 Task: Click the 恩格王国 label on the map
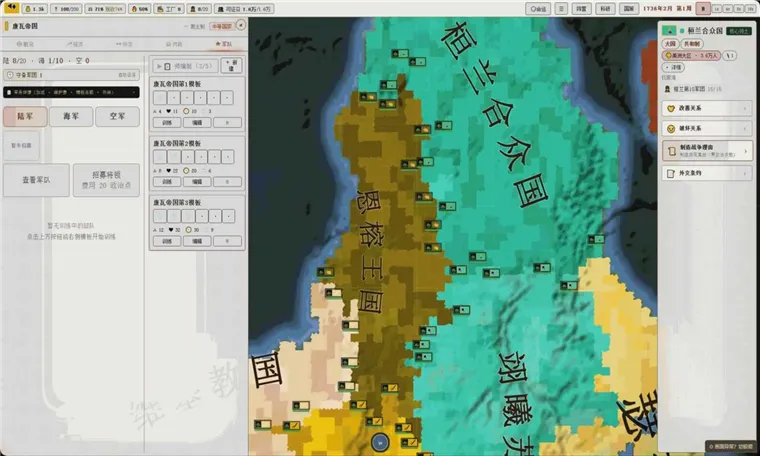click(372, 252)
